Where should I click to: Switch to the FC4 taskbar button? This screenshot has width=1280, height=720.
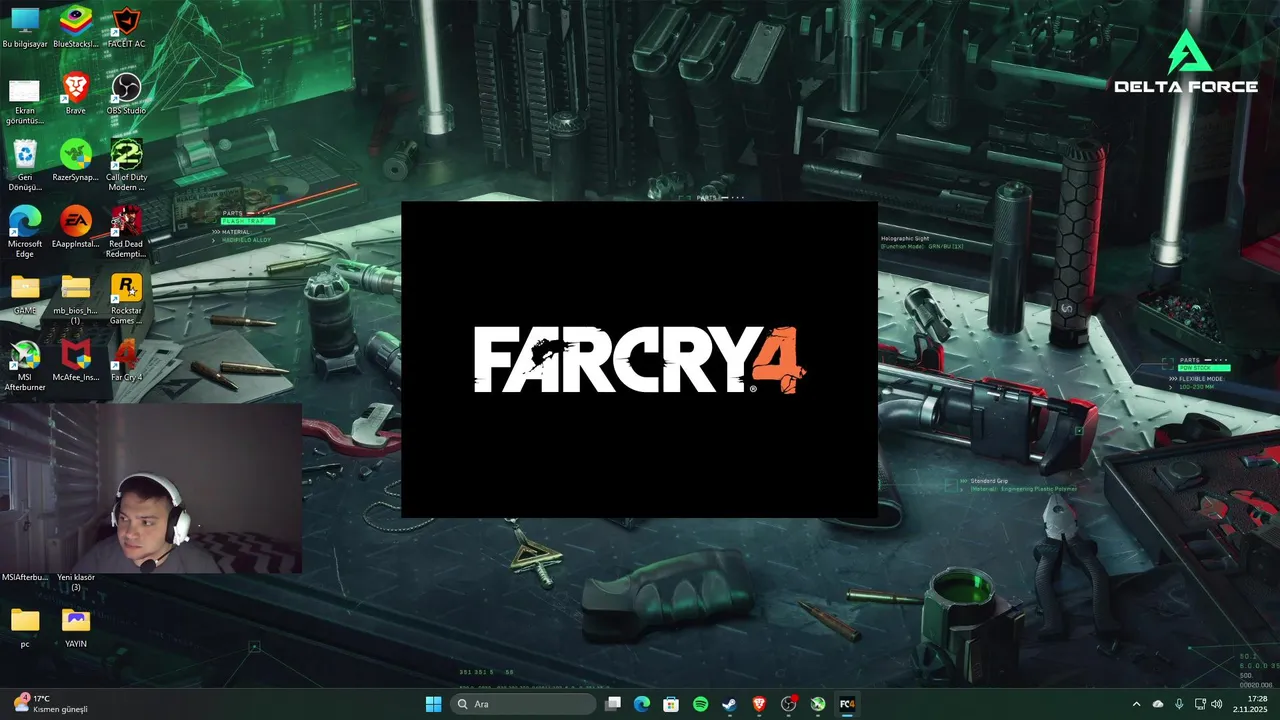[847, 704]
